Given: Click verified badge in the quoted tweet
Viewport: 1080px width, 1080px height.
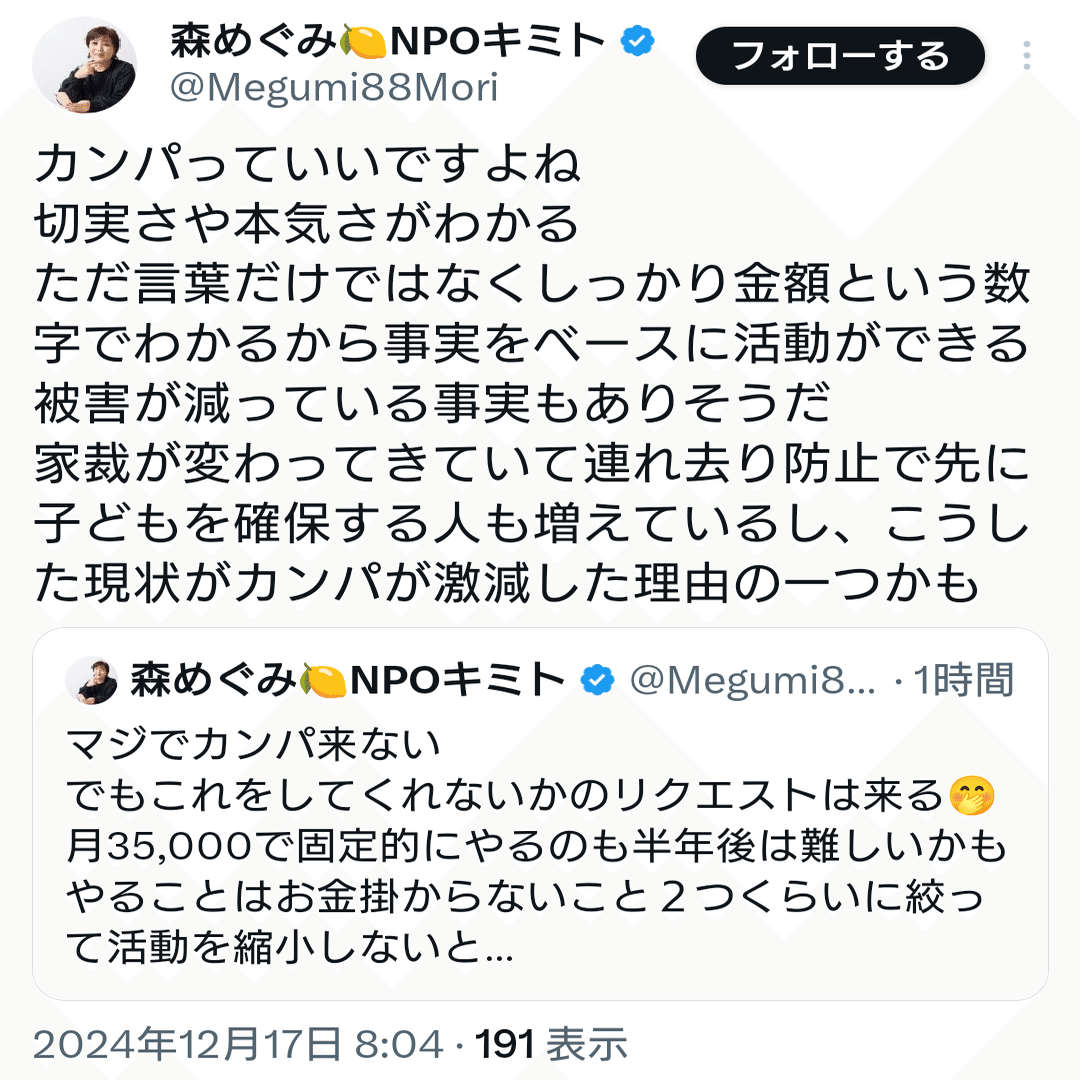Looking at the screenshot, I should 597,680.
